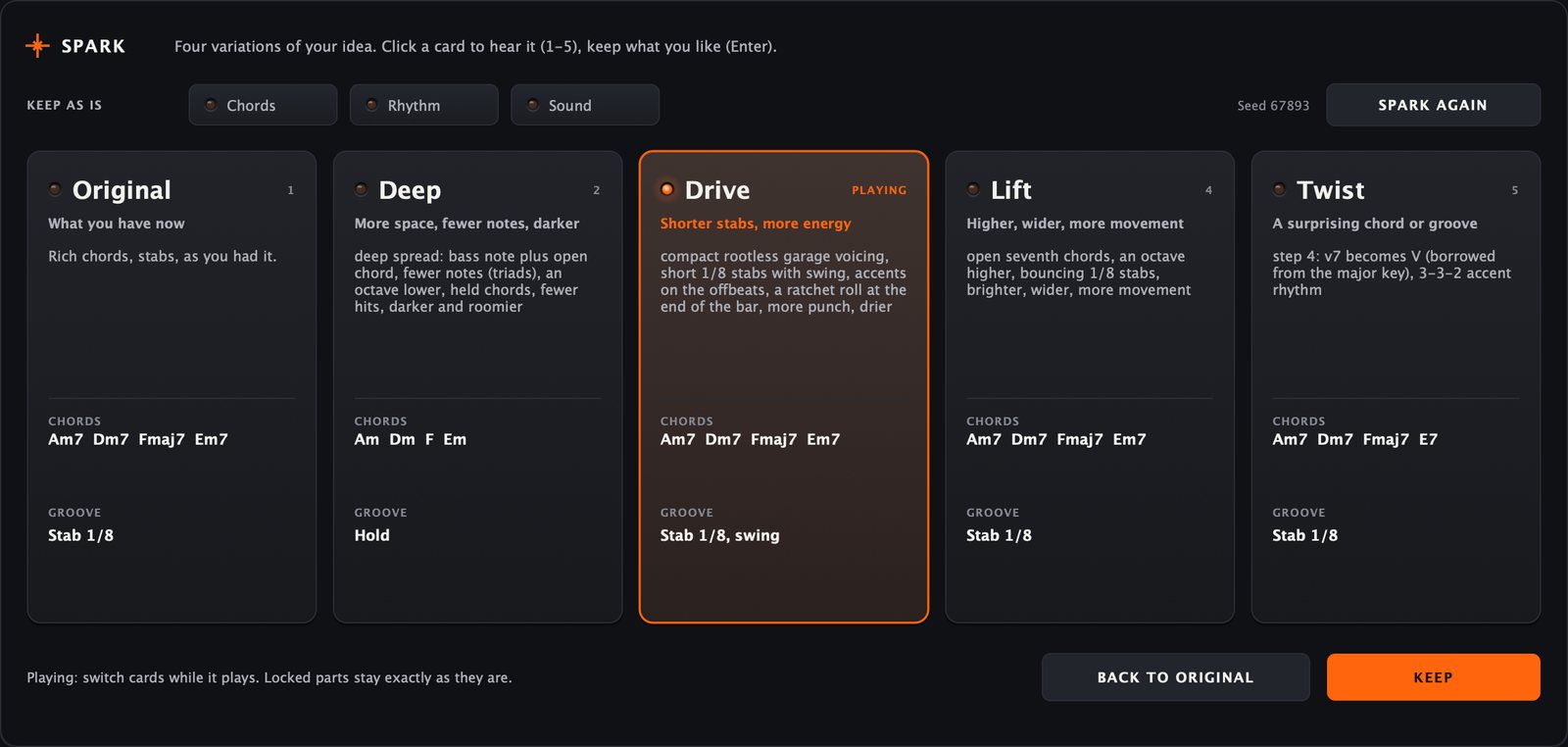Click 'More space, fewer notes, darker' subtitle
This screenshot has width=1568, height=747.
tap(466, 224)
